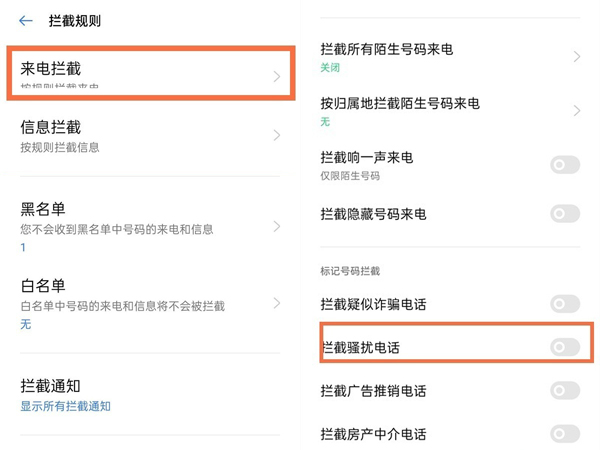
Task: Expand the 信息拦截 chevron arrow
Action: (277, 135)
